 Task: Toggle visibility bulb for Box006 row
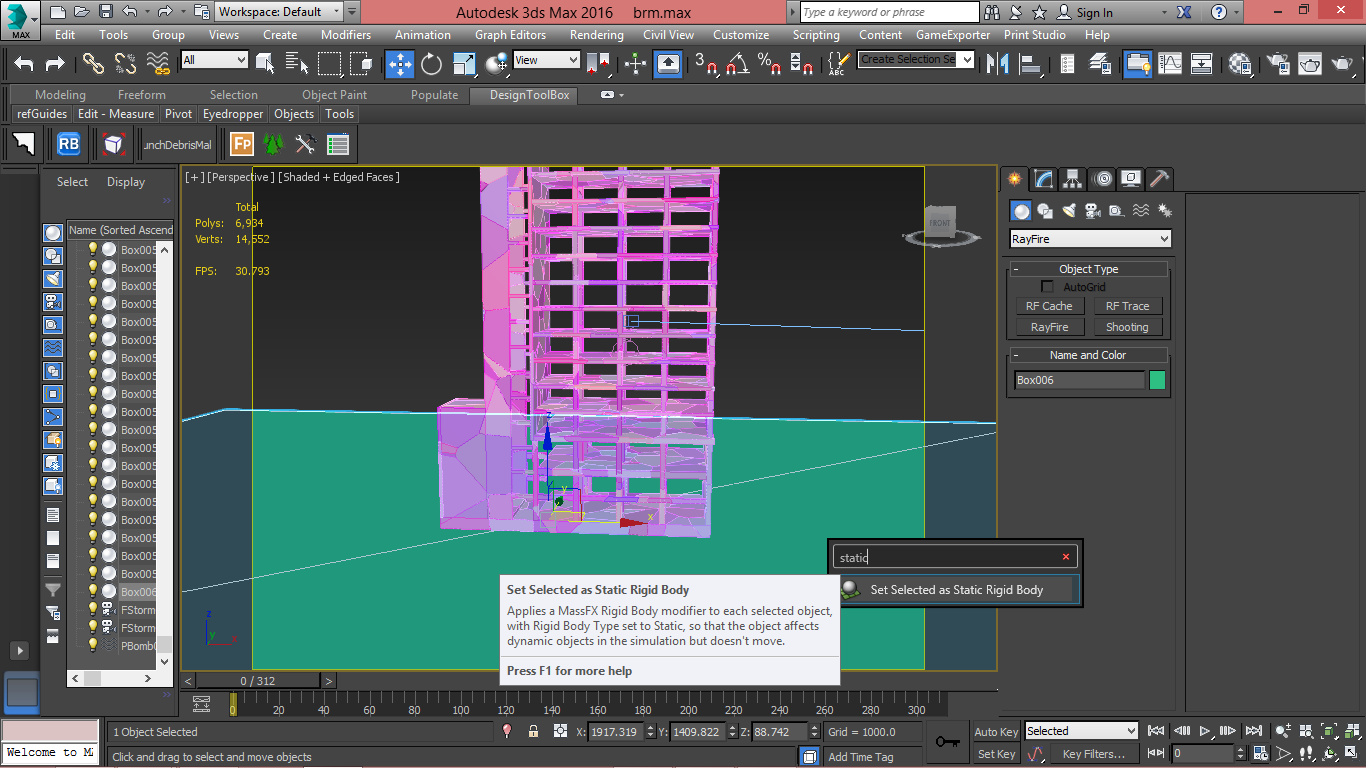point(93,591)
